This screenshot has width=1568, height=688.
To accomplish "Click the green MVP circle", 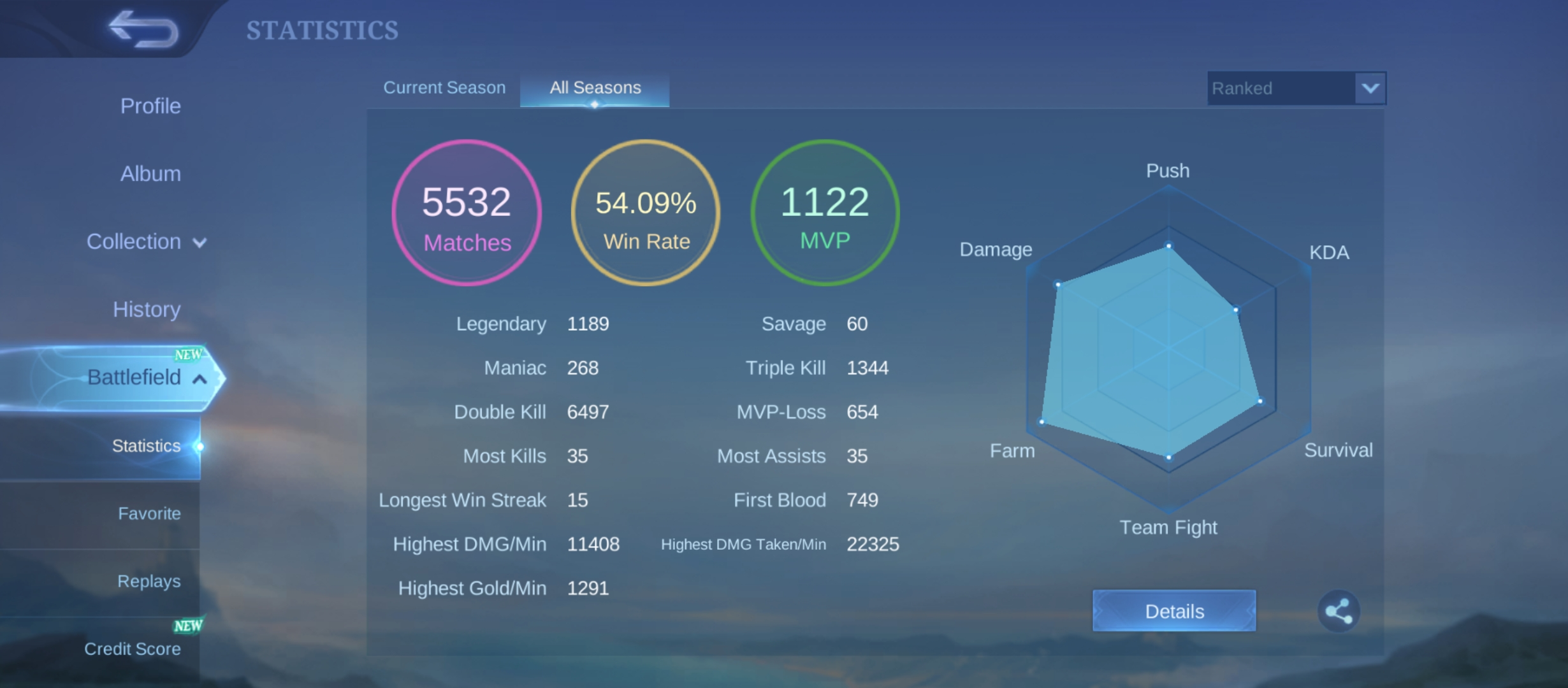I will pyautogui.click(x=825, y=213).
